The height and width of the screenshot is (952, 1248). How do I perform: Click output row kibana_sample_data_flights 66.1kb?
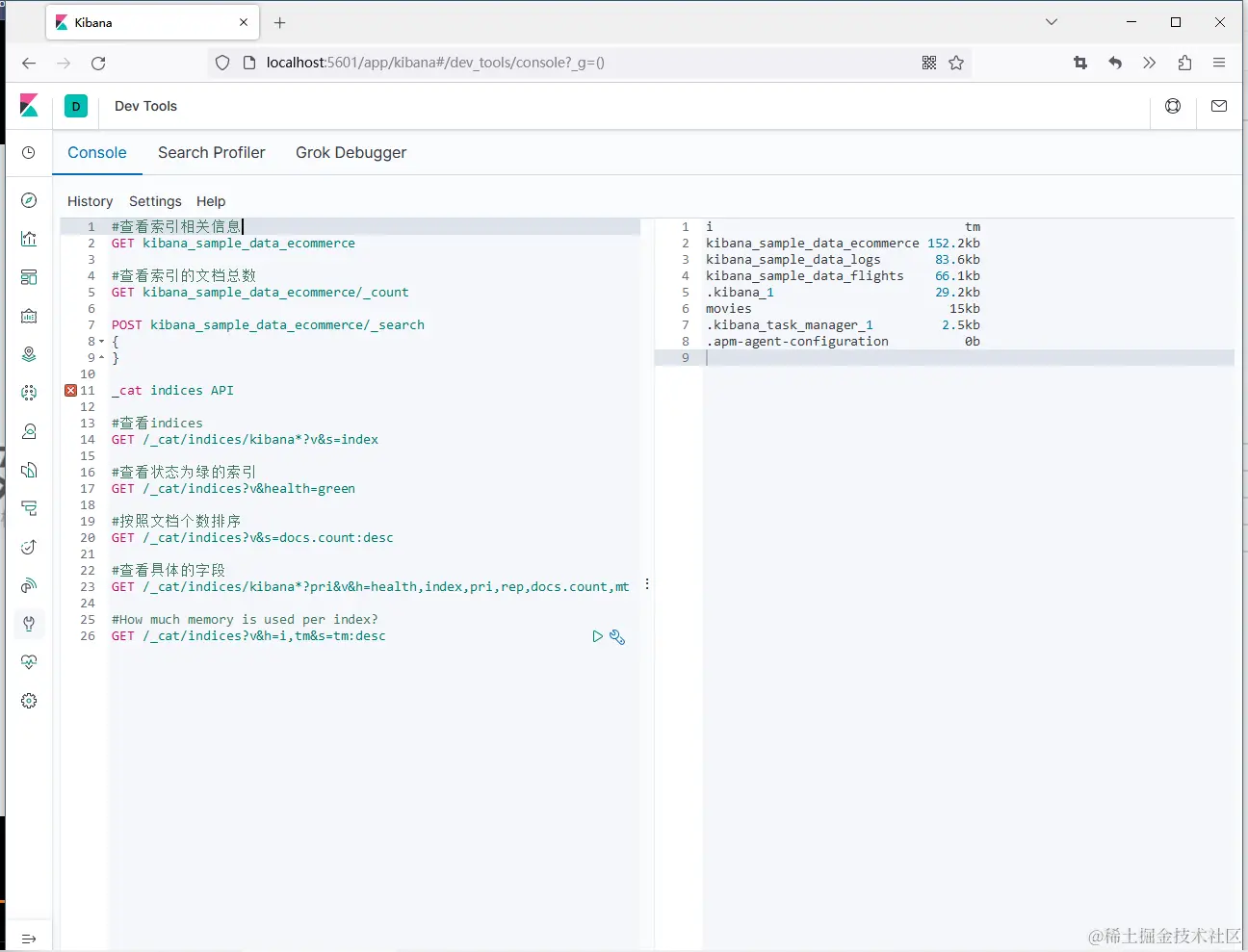843,276
